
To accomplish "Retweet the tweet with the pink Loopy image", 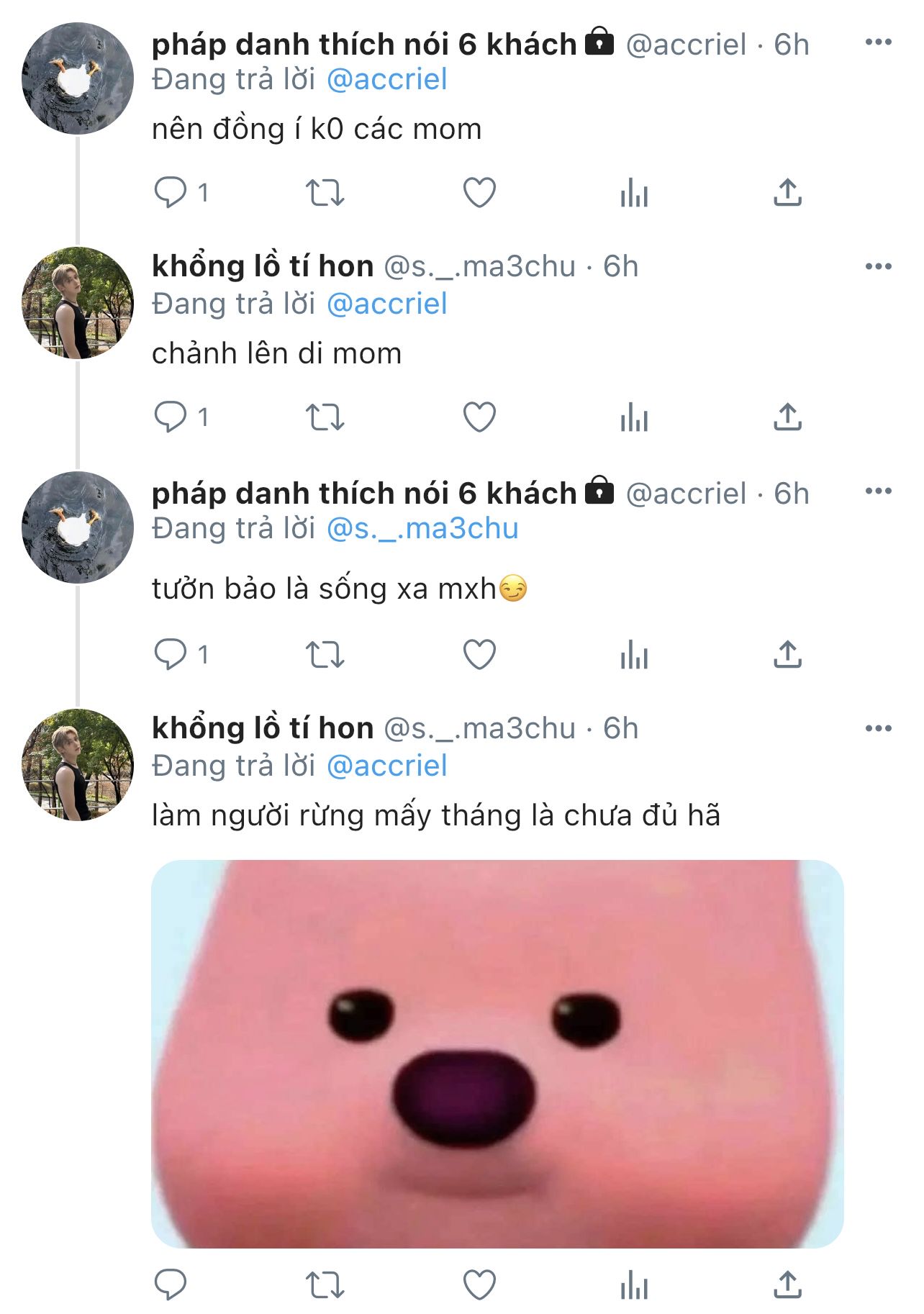I will [x=325, y=1284].
